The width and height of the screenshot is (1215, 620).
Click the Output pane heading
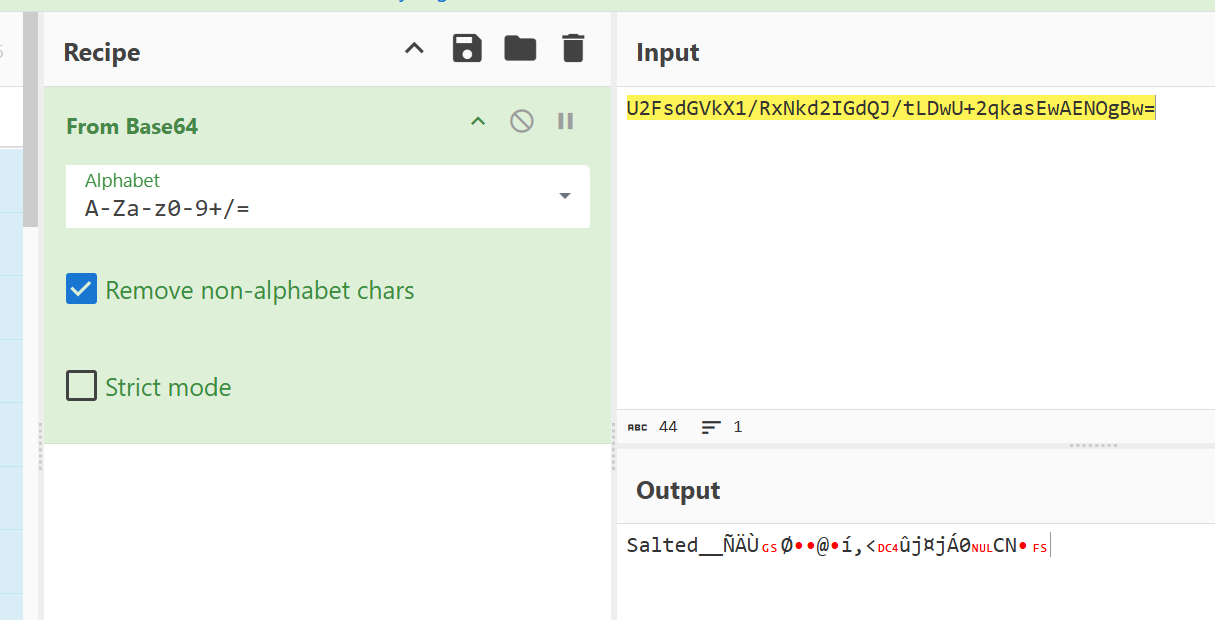coord(678,490)
